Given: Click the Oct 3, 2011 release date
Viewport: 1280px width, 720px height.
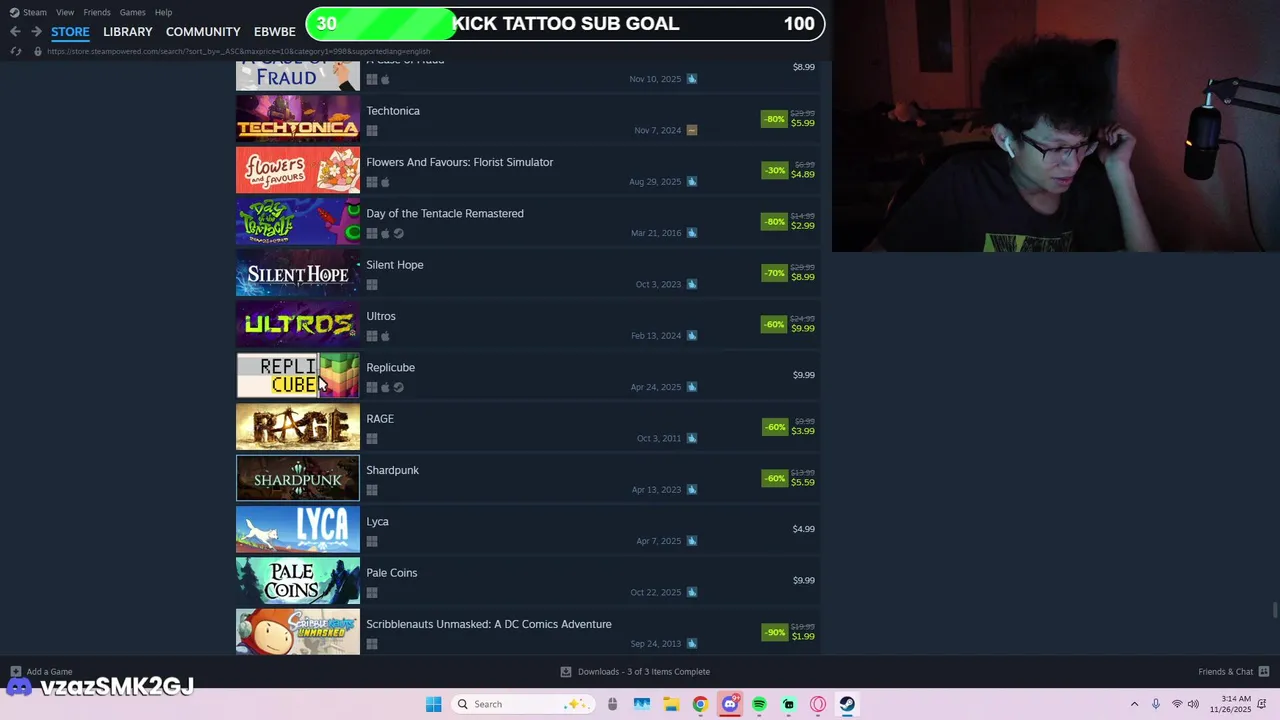Looking at the screenshot, I should point(659,438).
